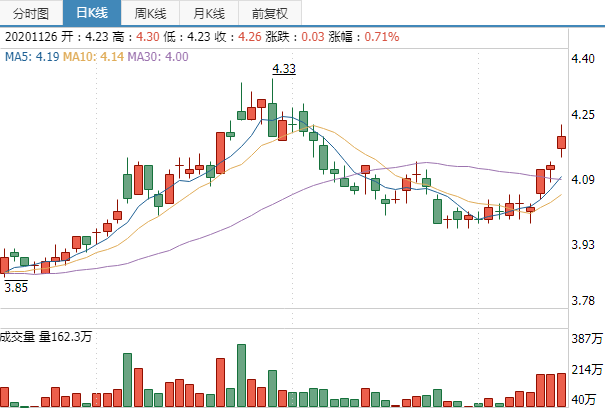
Task: Click the 40万 volume axis label
Action: [x=584, y=399]
